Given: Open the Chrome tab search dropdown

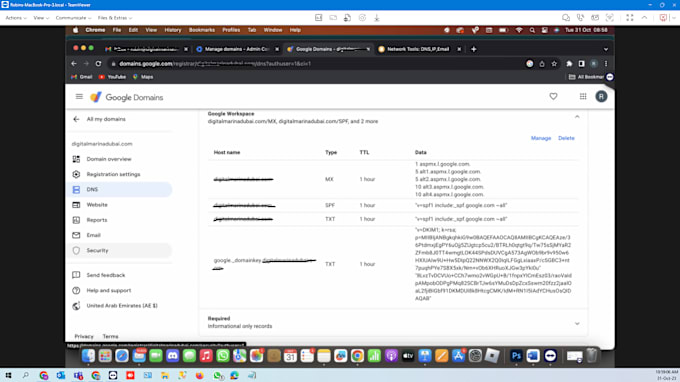Looking at the screenshot, I should [x=606, y=49].
